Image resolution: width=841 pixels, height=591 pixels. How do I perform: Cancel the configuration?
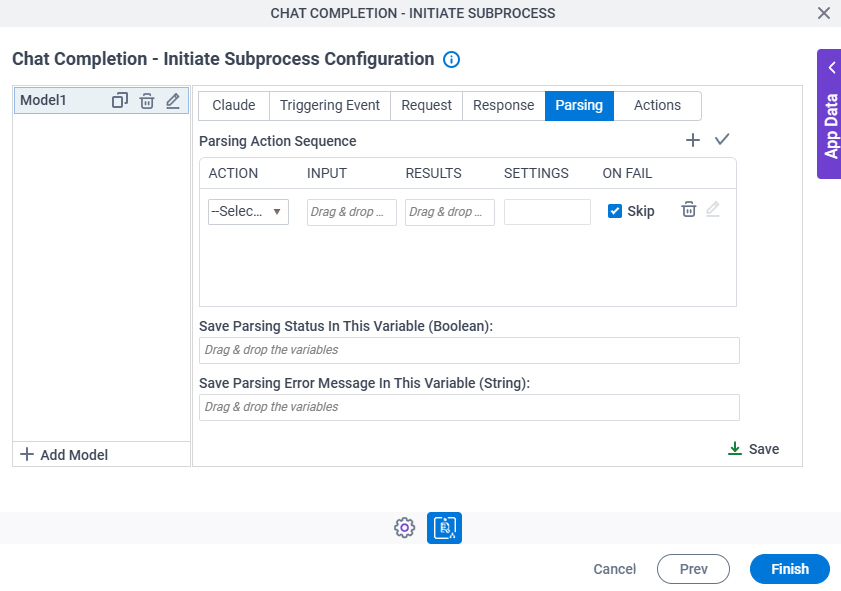click(615, 569)
